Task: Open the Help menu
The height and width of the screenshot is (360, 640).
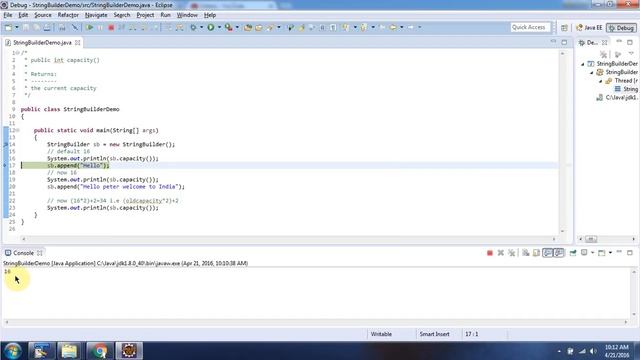Action: click(x=210, y=15)
